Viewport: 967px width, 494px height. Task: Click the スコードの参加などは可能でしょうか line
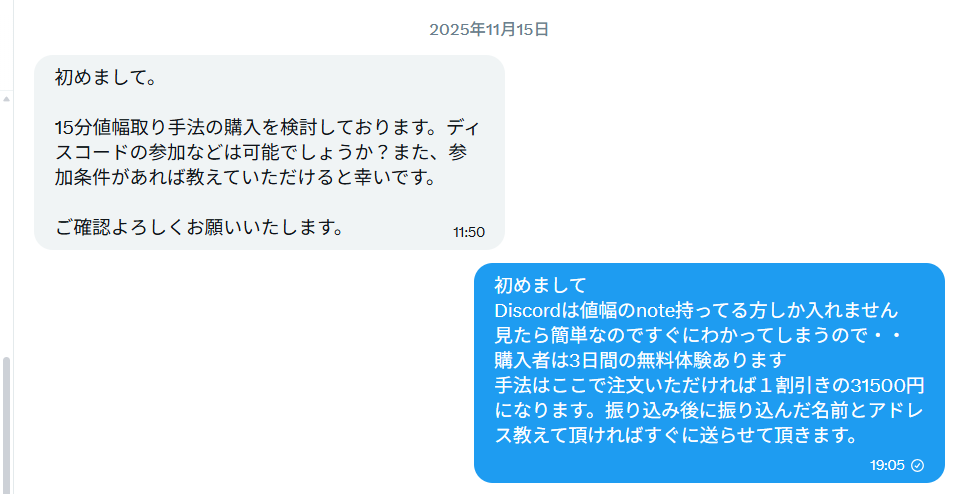(261, 153)
